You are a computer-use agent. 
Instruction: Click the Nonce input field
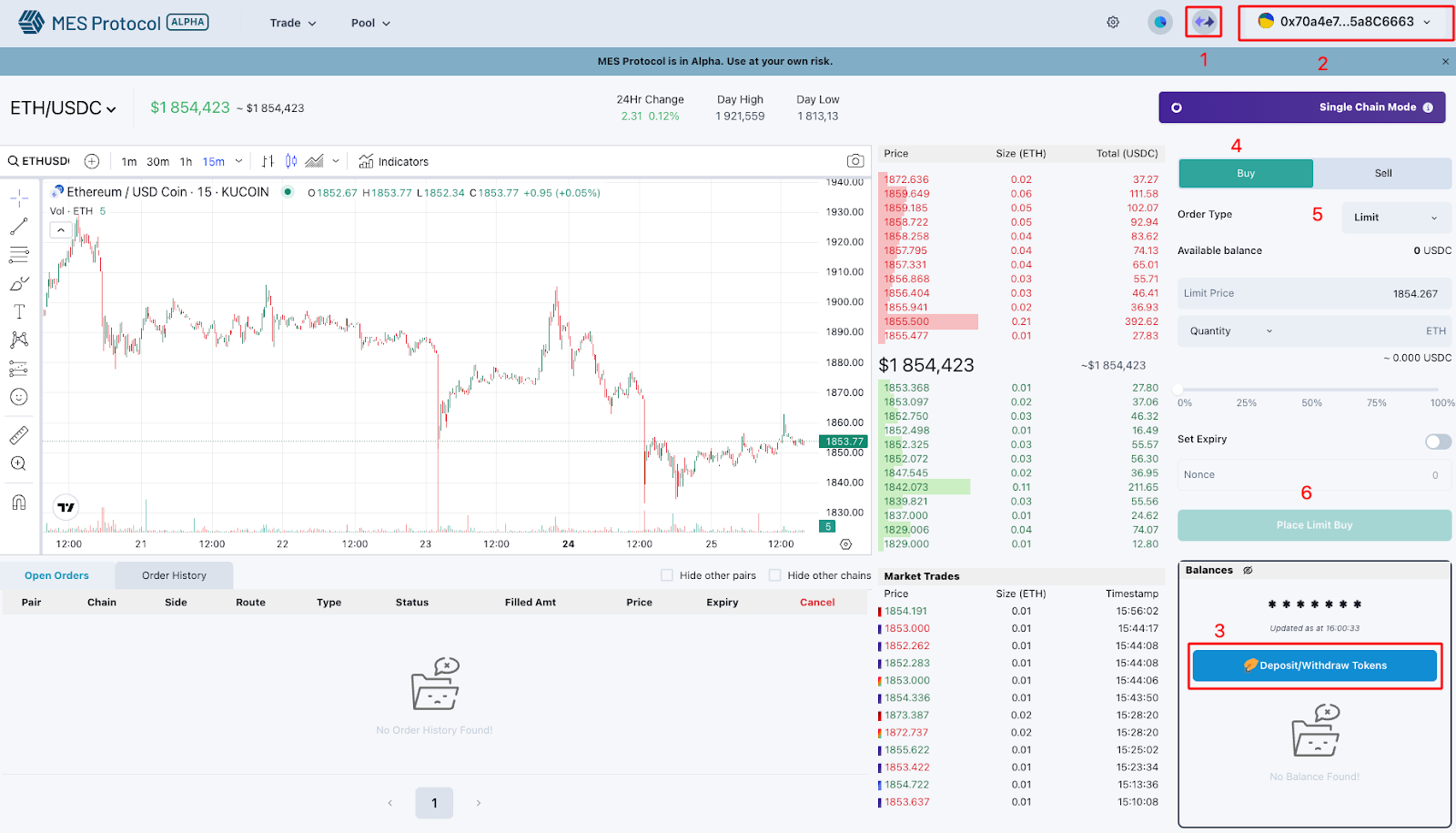click(1314, 475)
